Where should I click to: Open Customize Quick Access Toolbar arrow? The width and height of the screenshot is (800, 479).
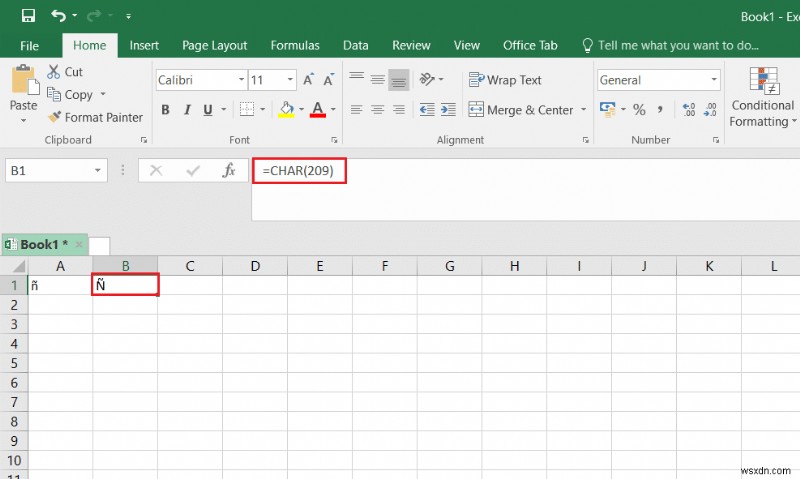129,16
